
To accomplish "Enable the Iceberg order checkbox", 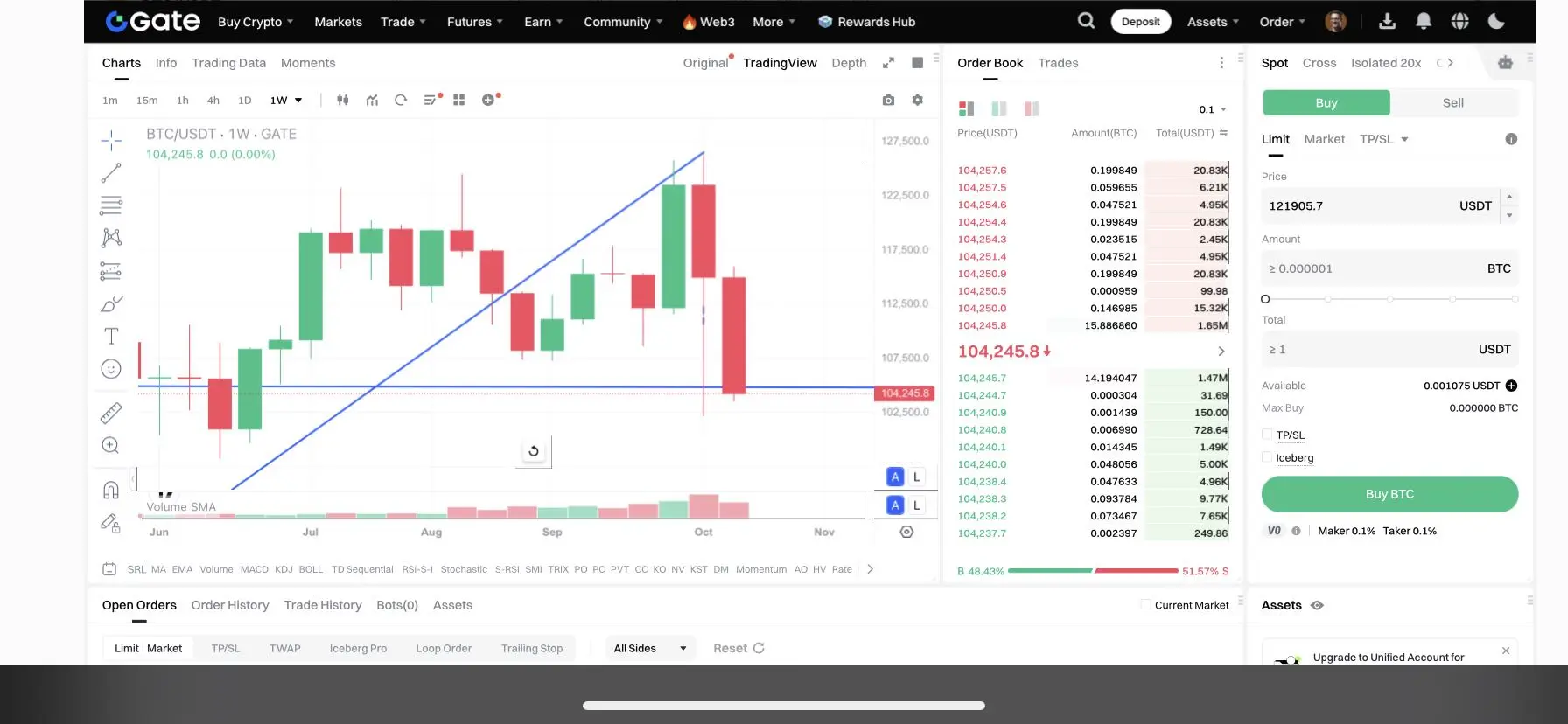I will point(1267,457).
